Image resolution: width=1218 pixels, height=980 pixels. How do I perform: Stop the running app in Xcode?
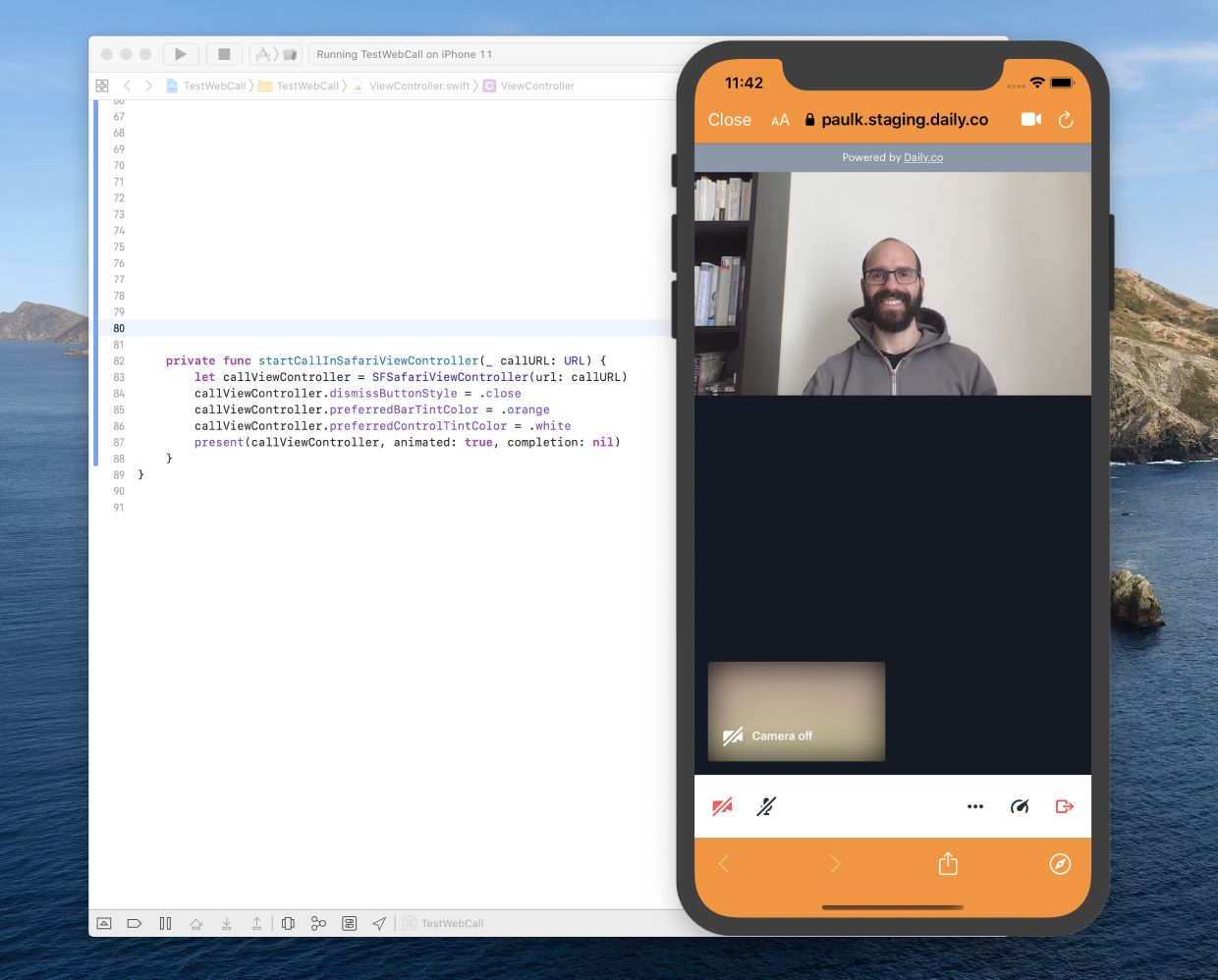click(x=224, y=54)
